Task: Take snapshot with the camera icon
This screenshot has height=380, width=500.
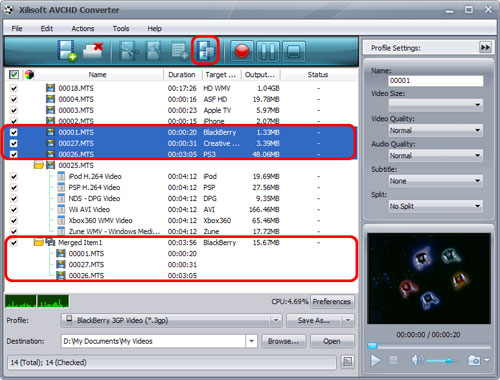Action: (x=474, y=360)
